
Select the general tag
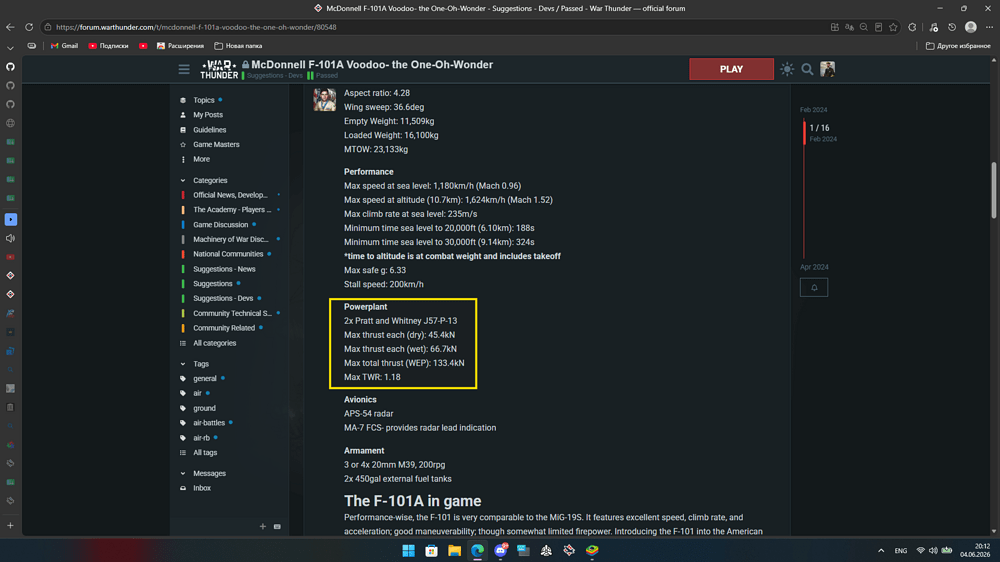(205, 378)
